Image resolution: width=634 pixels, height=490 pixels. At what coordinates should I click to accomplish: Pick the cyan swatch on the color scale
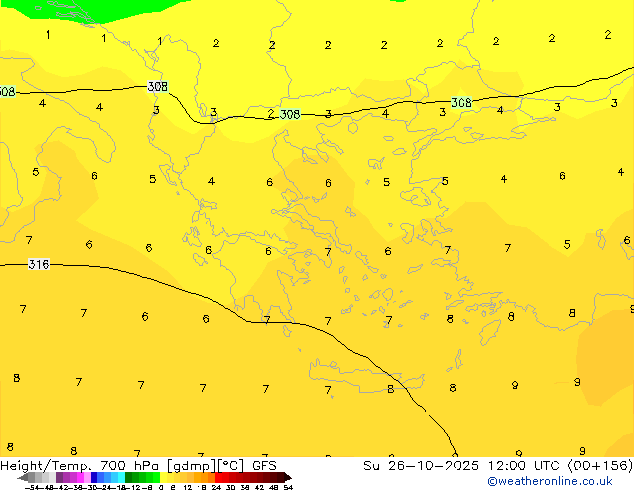tap(121, 477)
